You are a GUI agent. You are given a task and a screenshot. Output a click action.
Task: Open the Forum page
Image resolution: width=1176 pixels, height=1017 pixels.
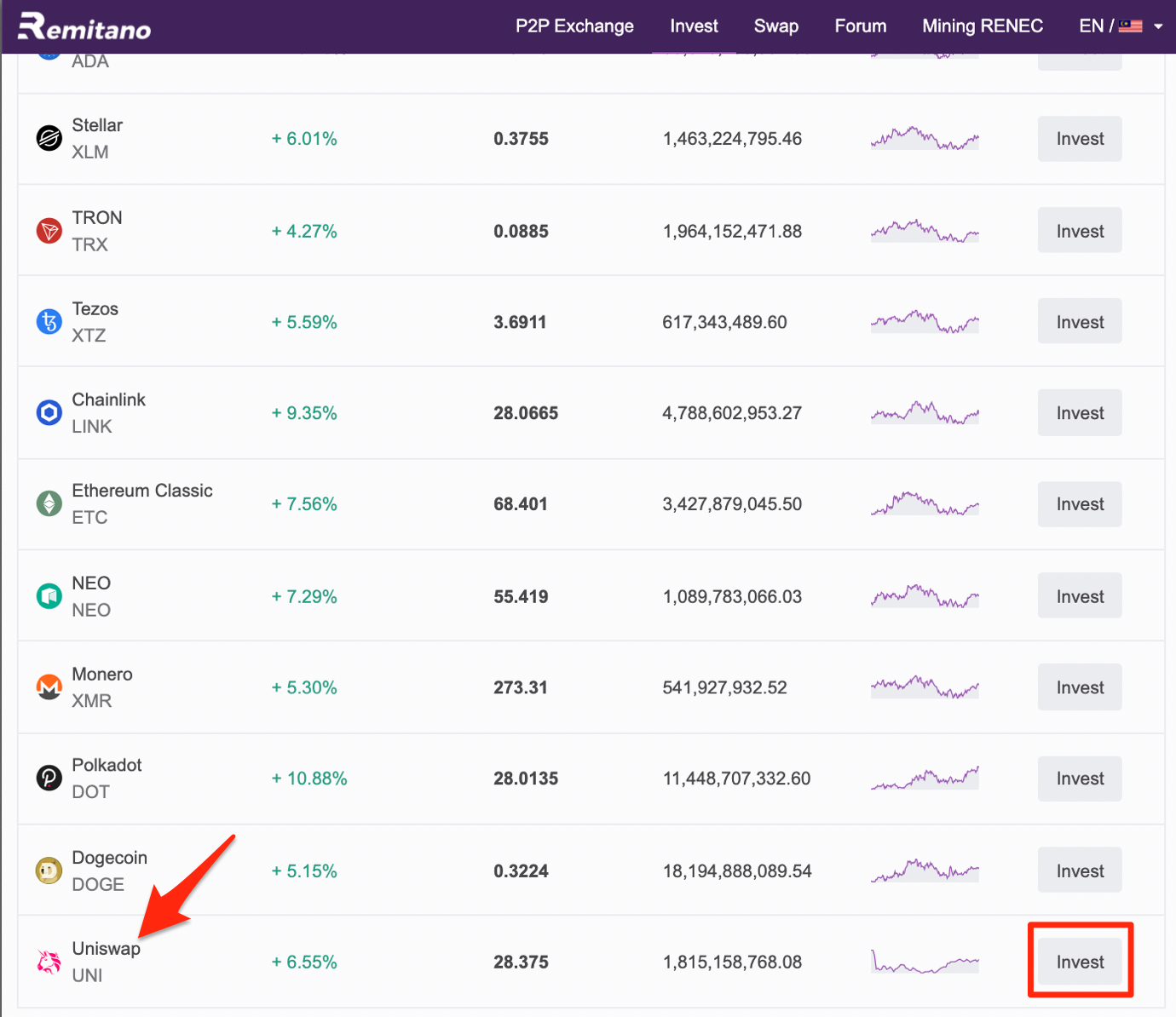[x=861, y=26]
